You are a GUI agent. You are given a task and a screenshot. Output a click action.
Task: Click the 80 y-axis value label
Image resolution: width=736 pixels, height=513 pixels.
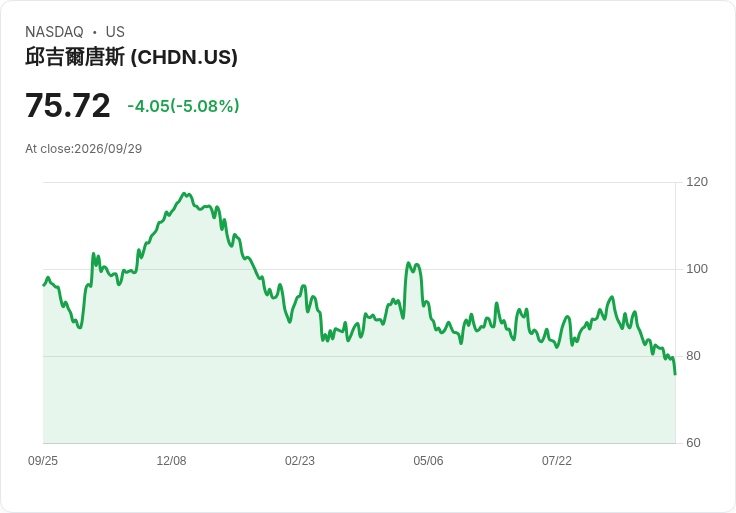click(693, 356)
